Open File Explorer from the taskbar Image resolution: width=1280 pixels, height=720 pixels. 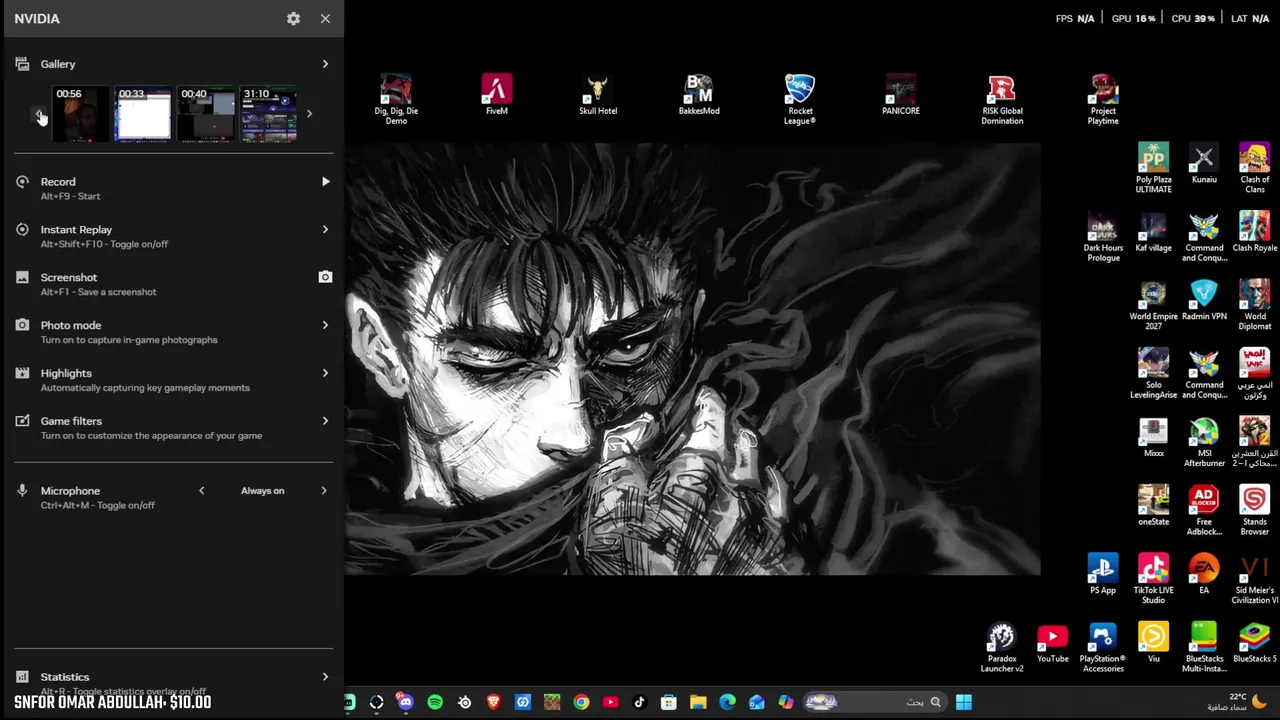click(698, 702)
